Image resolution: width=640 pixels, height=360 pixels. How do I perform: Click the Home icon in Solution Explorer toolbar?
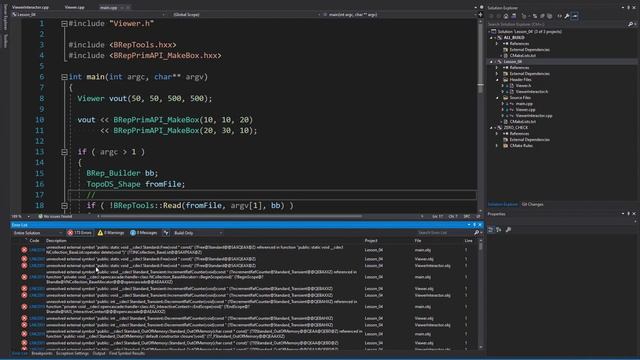coord(506,16)
